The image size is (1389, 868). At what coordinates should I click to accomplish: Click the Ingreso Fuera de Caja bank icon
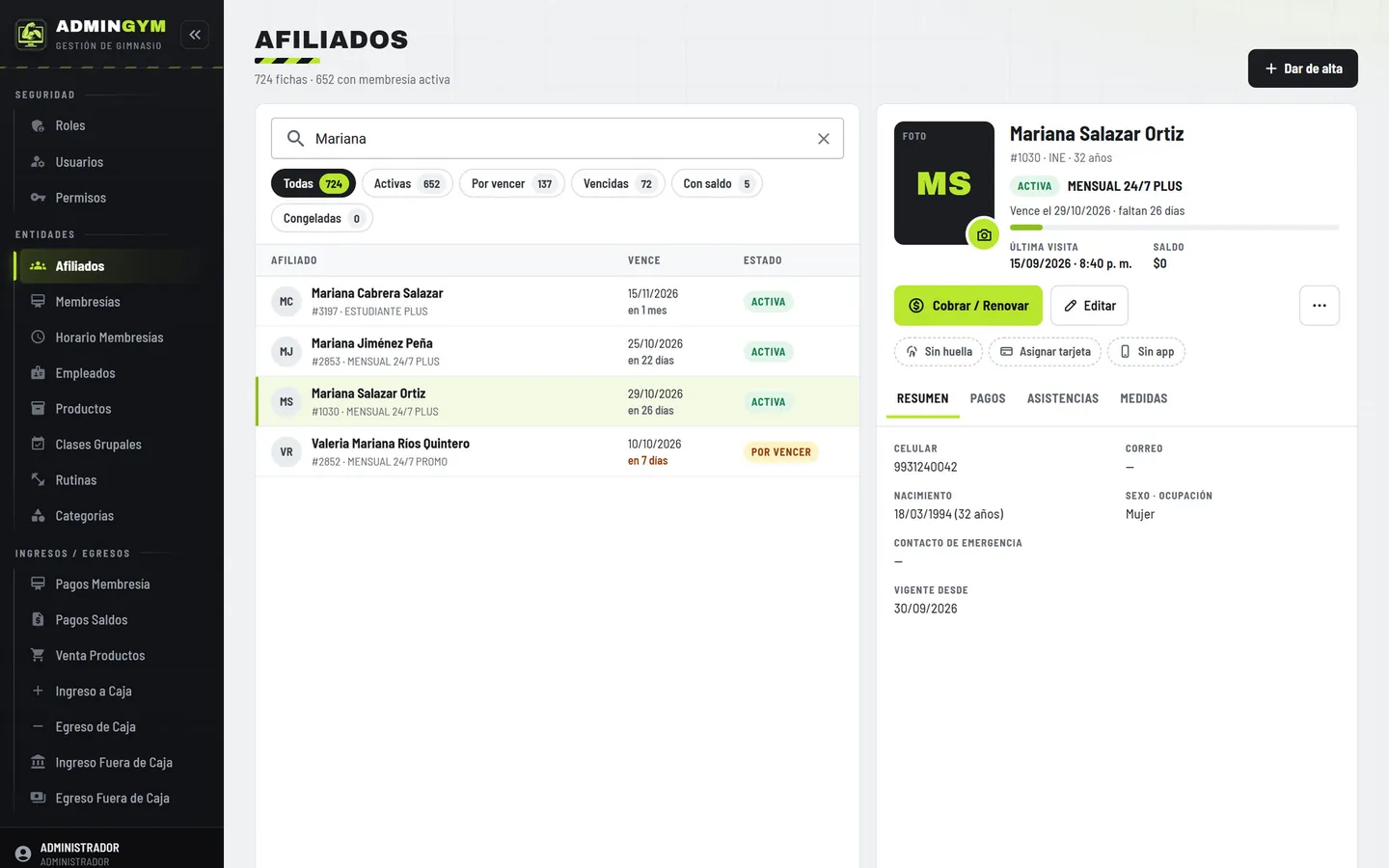[x=38, y=763]
